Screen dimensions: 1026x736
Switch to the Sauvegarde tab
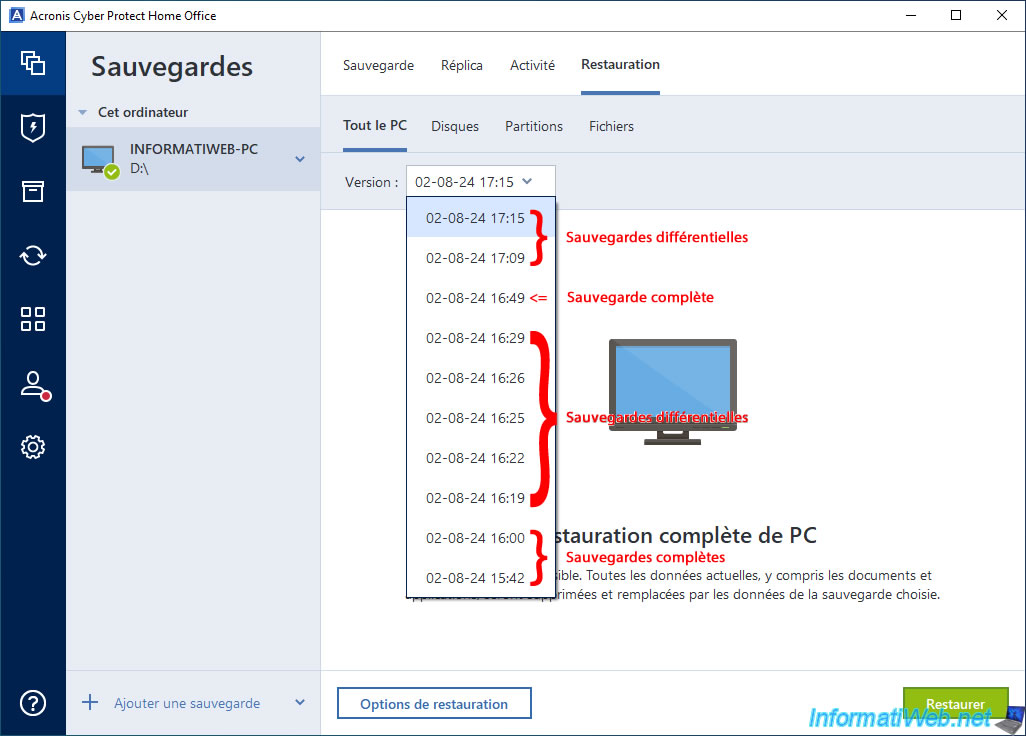378,65
